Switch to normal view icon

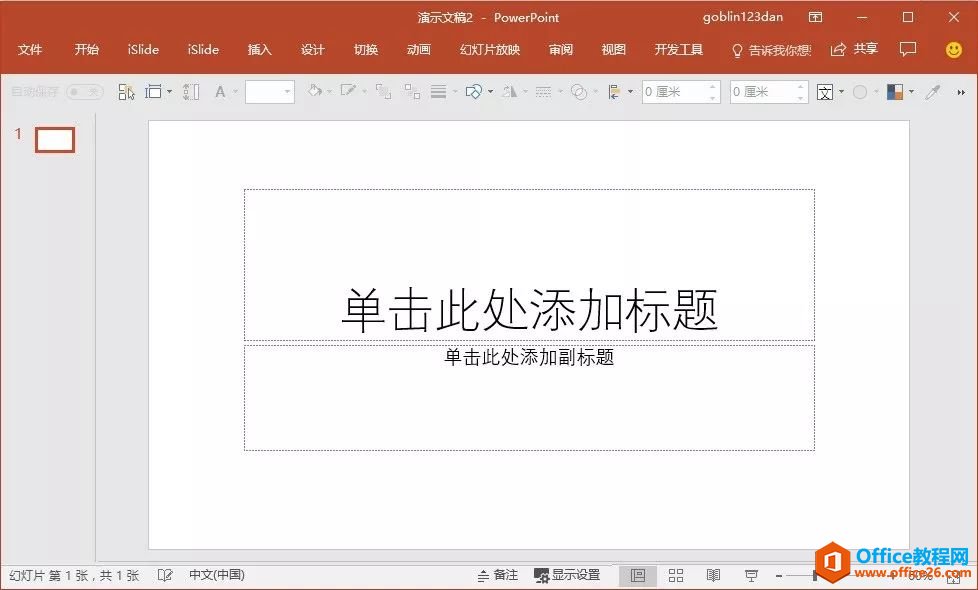point(637,576)
